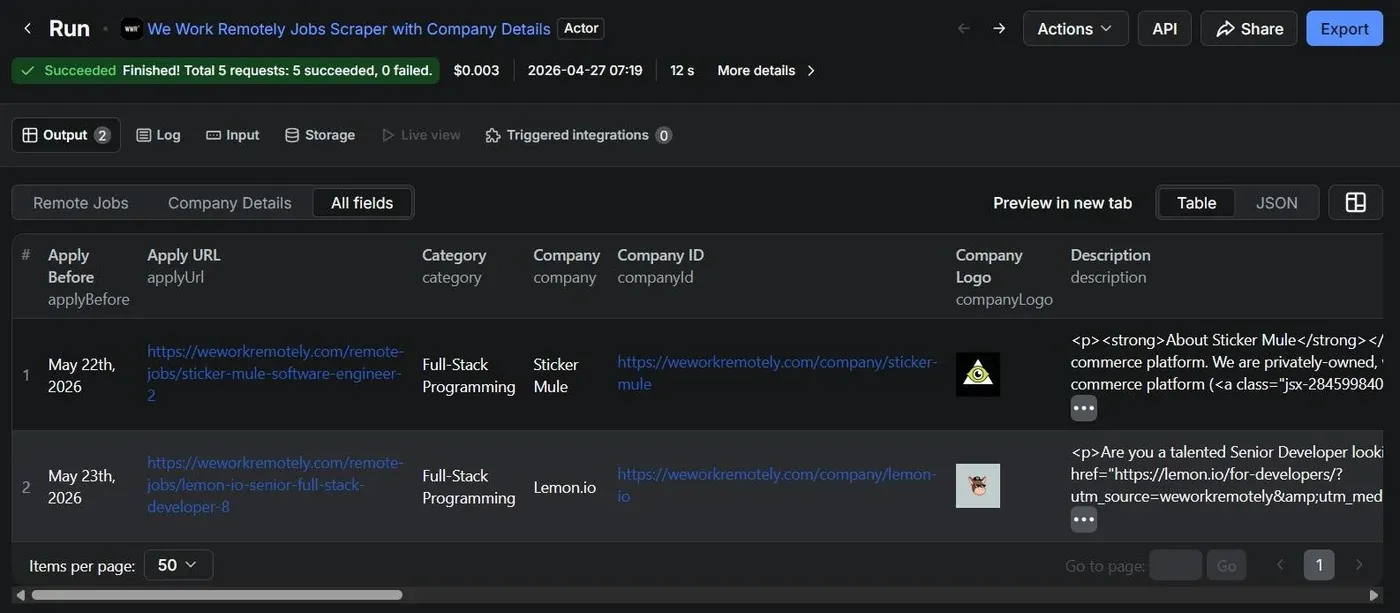This screenshot has width=1400, height=613.
Task: Switch to the Storage tab
Action: pos(320,135)
